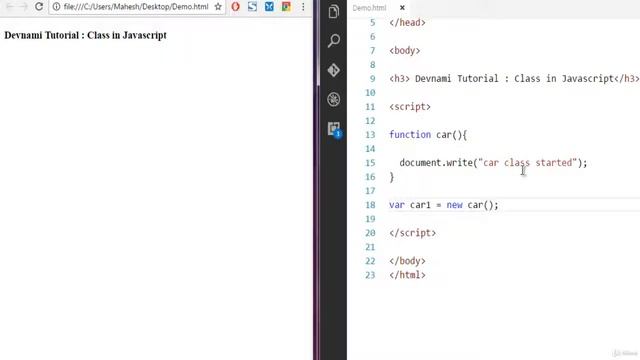Open the Chrome three-dot menu
640x360 pixels.
[x=303, y=7]
